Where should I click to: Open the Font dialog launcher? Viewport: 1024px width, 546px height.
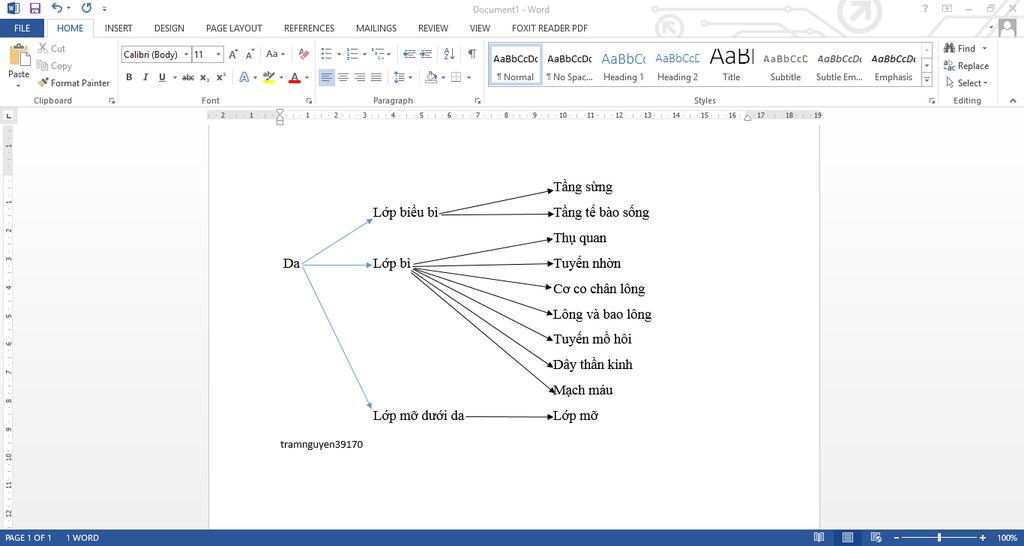[308, 101]
